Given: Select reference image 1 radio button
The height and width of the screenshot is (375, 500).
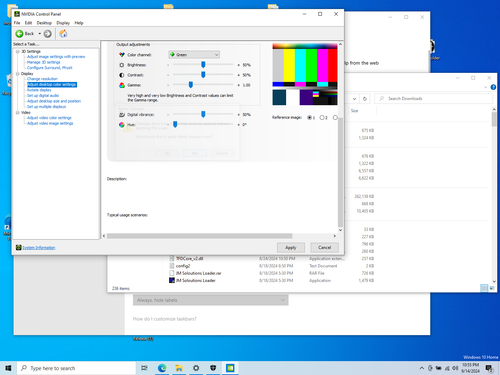Looking at the screenshot, I should [x=310, y=117].
